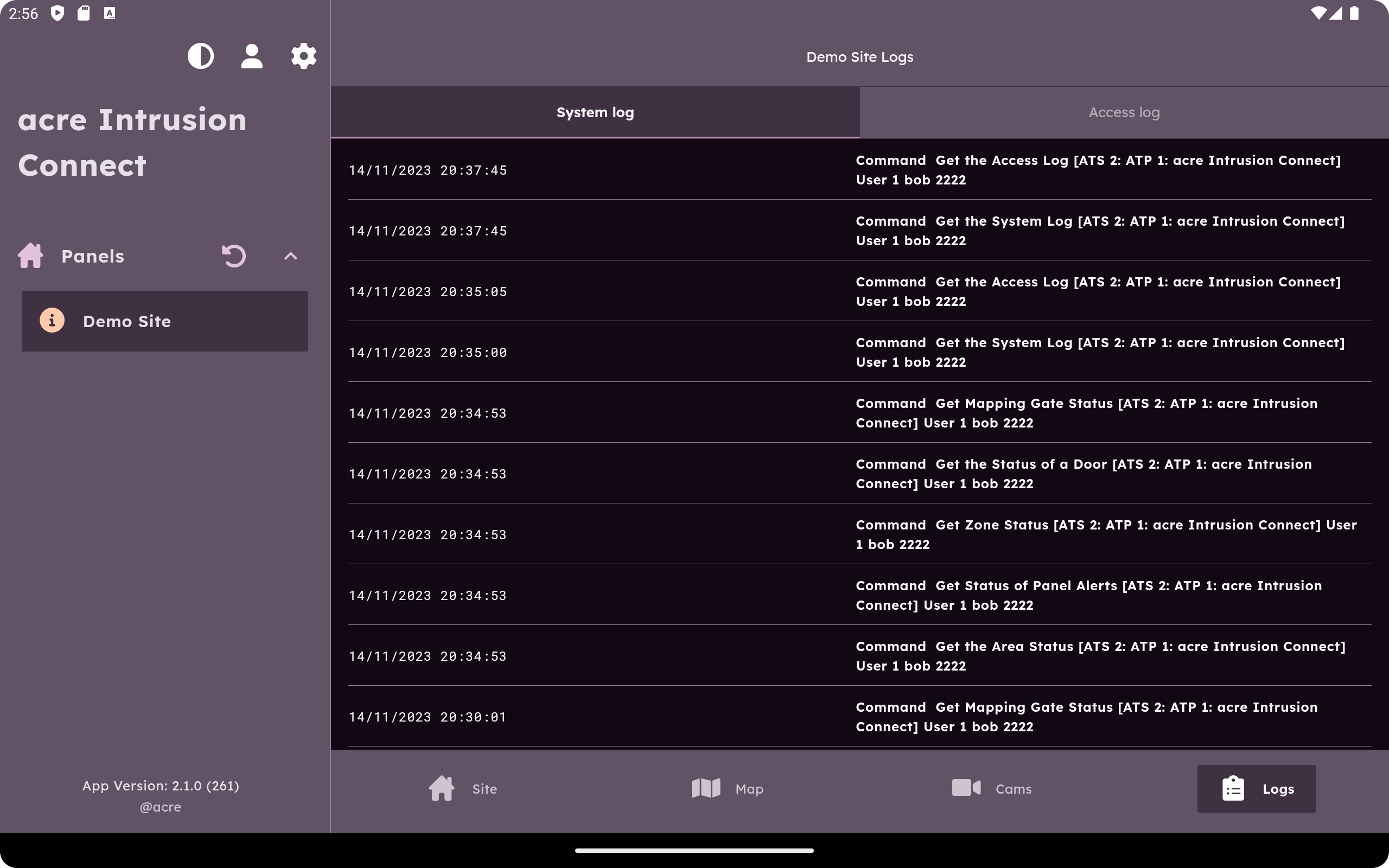
Task: Click the App Version 2.1.0 (261) text
Action: point(161,786)
